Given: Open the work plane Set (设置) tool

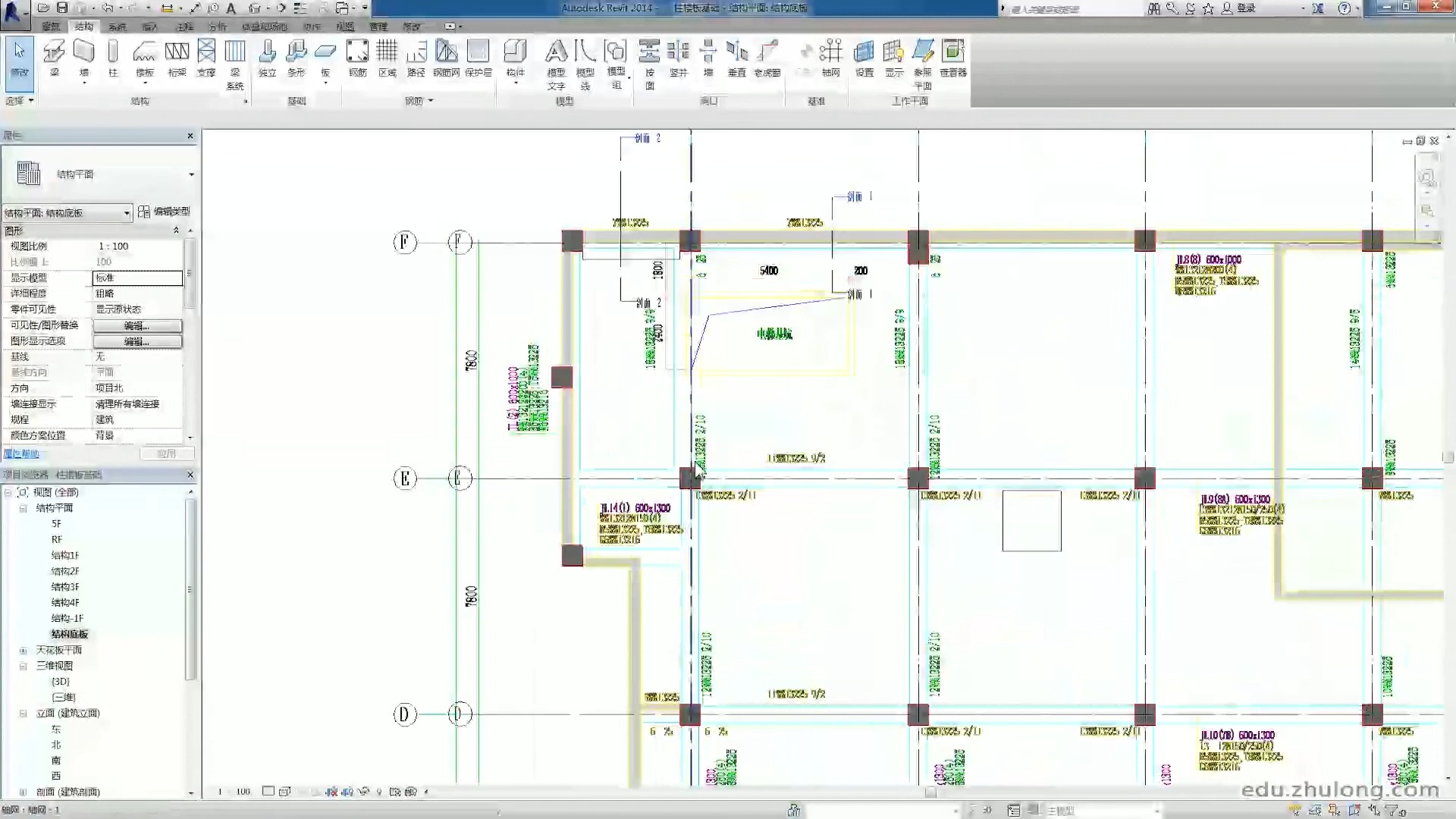Looking at the screenshot, I should tap(864, 58).
